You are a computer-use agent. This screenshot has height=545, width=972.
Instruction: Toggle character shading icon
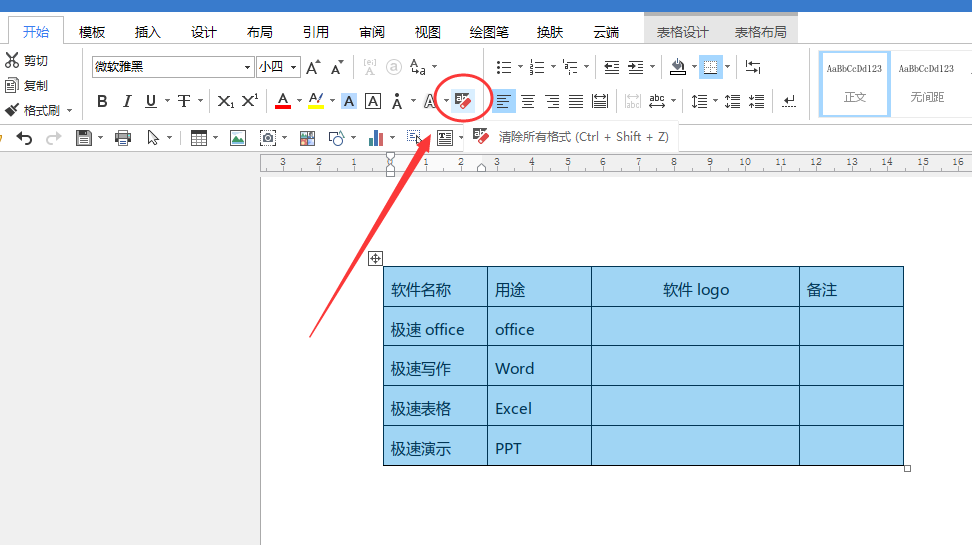[349, 101]
